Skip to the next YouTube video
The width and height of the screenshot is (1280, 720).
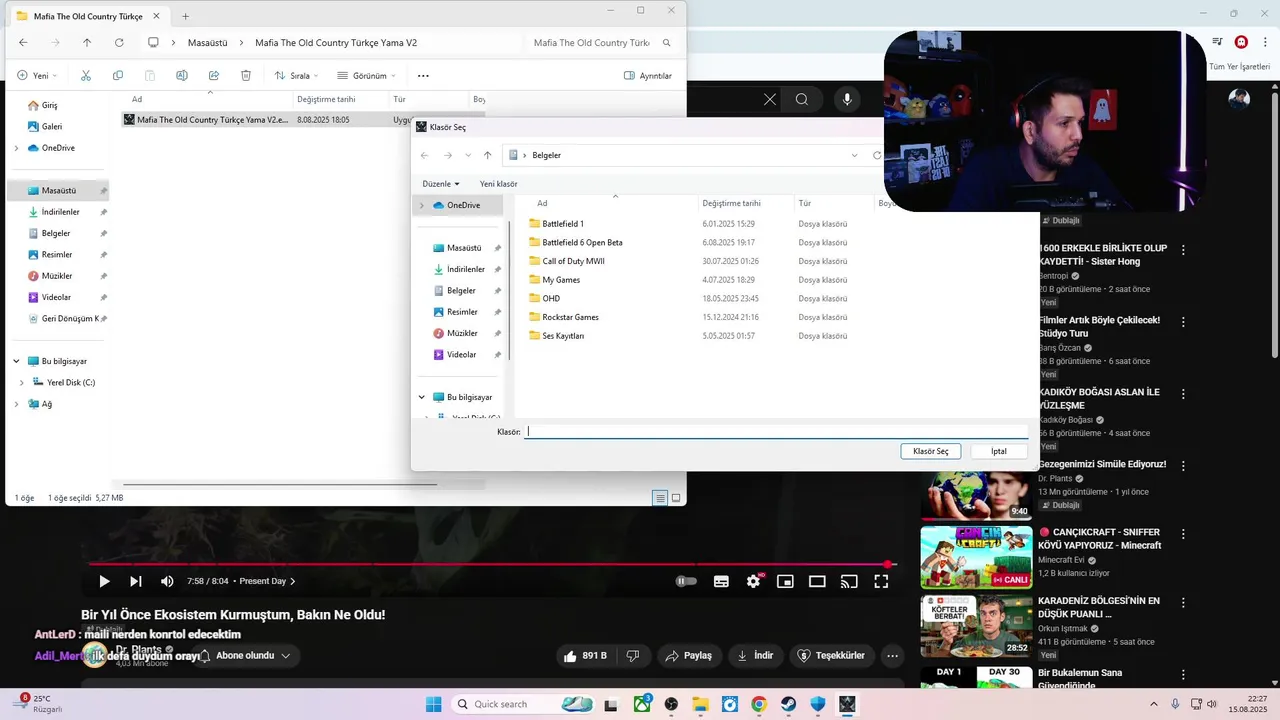click(136, 581)
